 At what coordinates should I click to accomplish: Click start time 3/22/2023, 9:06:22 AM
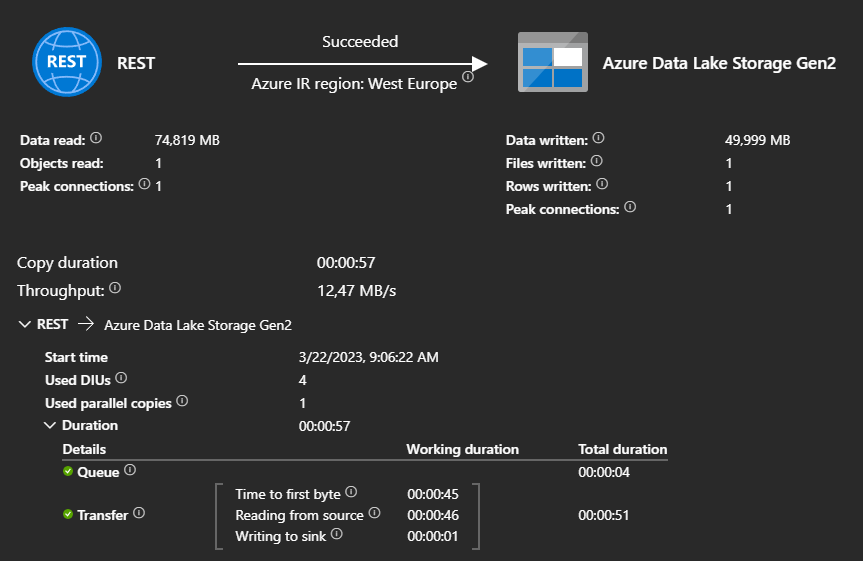pyautogui.click(x=369, y=357)
